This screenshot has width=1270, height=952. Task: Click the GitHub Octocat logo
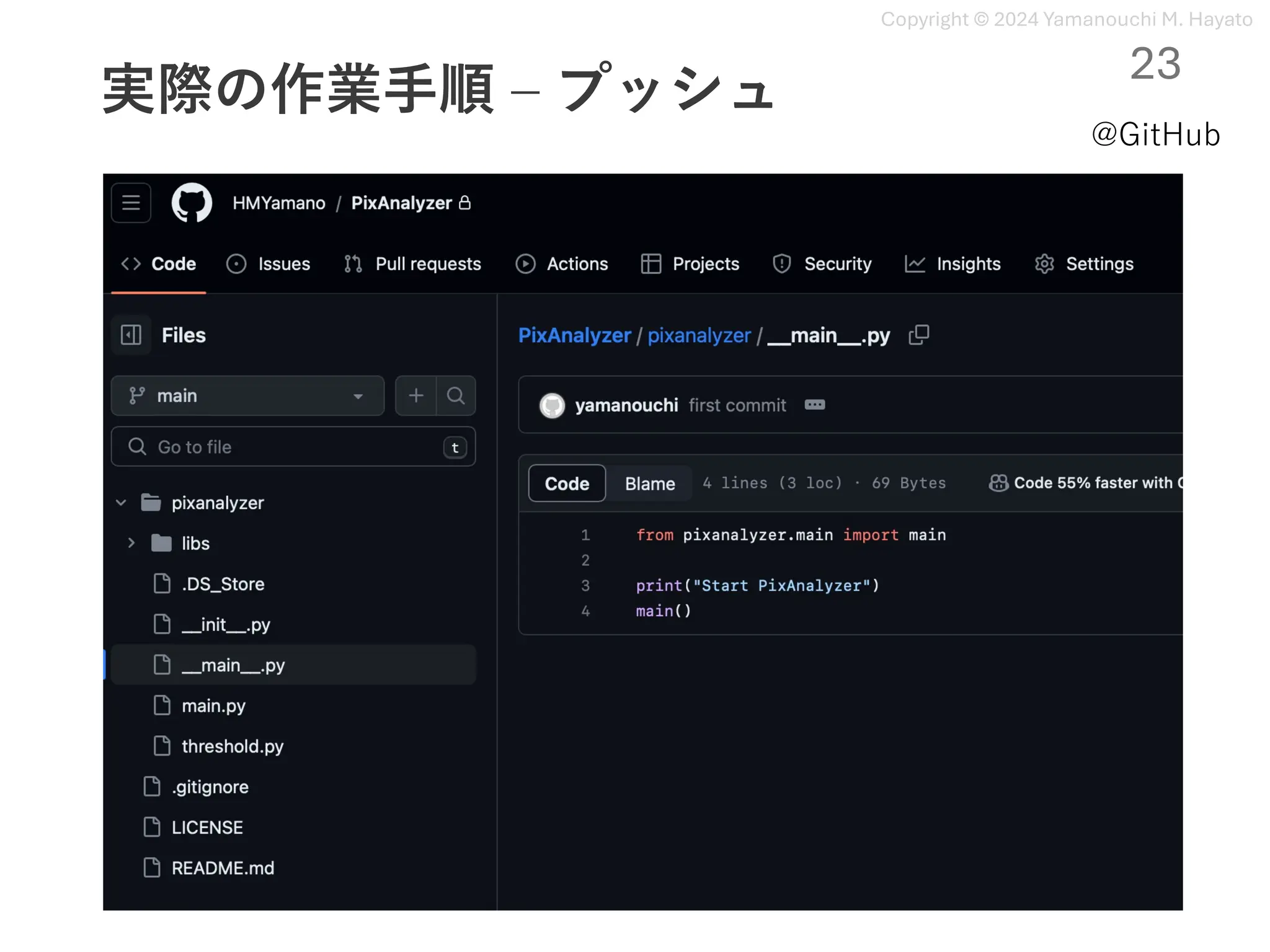click(192, 203)
